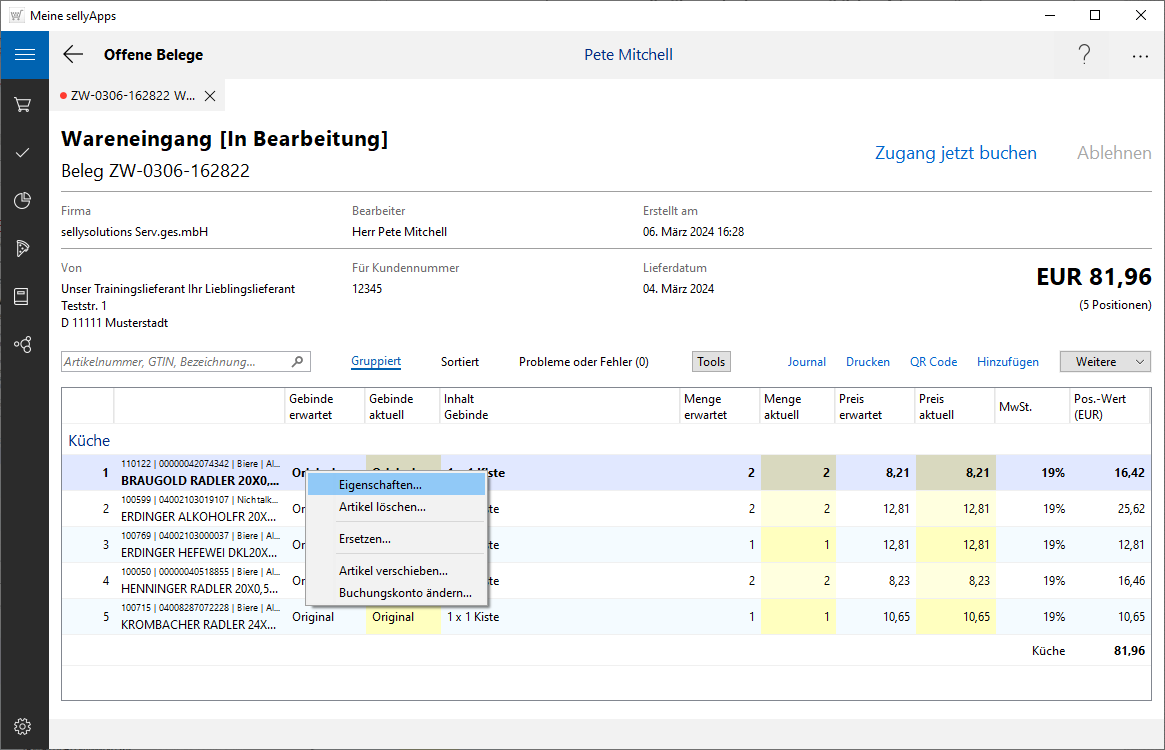Viewport: 1165px width, 750px height.
Task: Open the checkmark sidebar icon
Action: click(x=23, y=153)
